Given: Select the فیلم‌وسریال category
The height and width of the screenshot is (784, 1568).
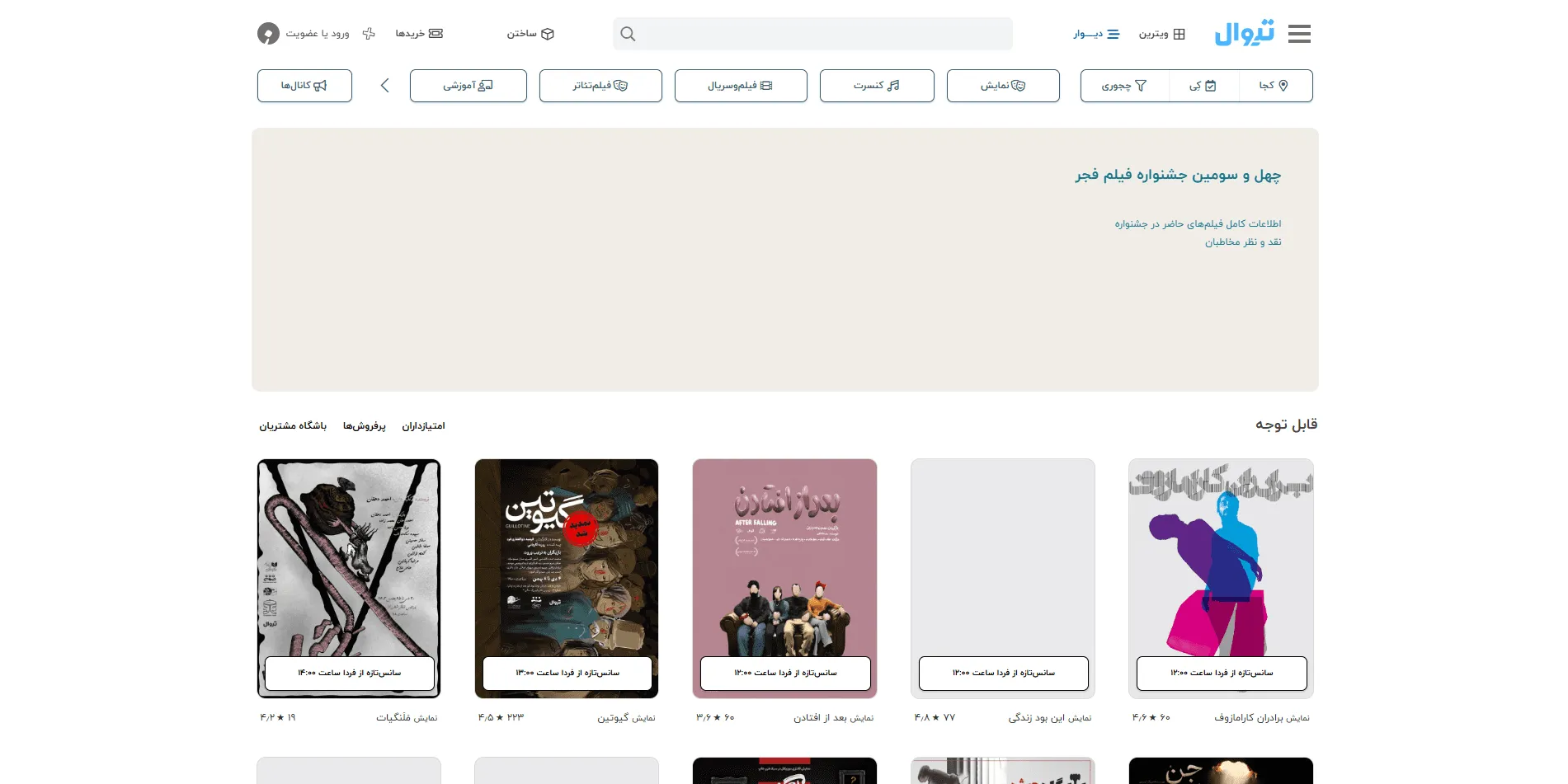Looking at the screenshot, I should (741, 86).
